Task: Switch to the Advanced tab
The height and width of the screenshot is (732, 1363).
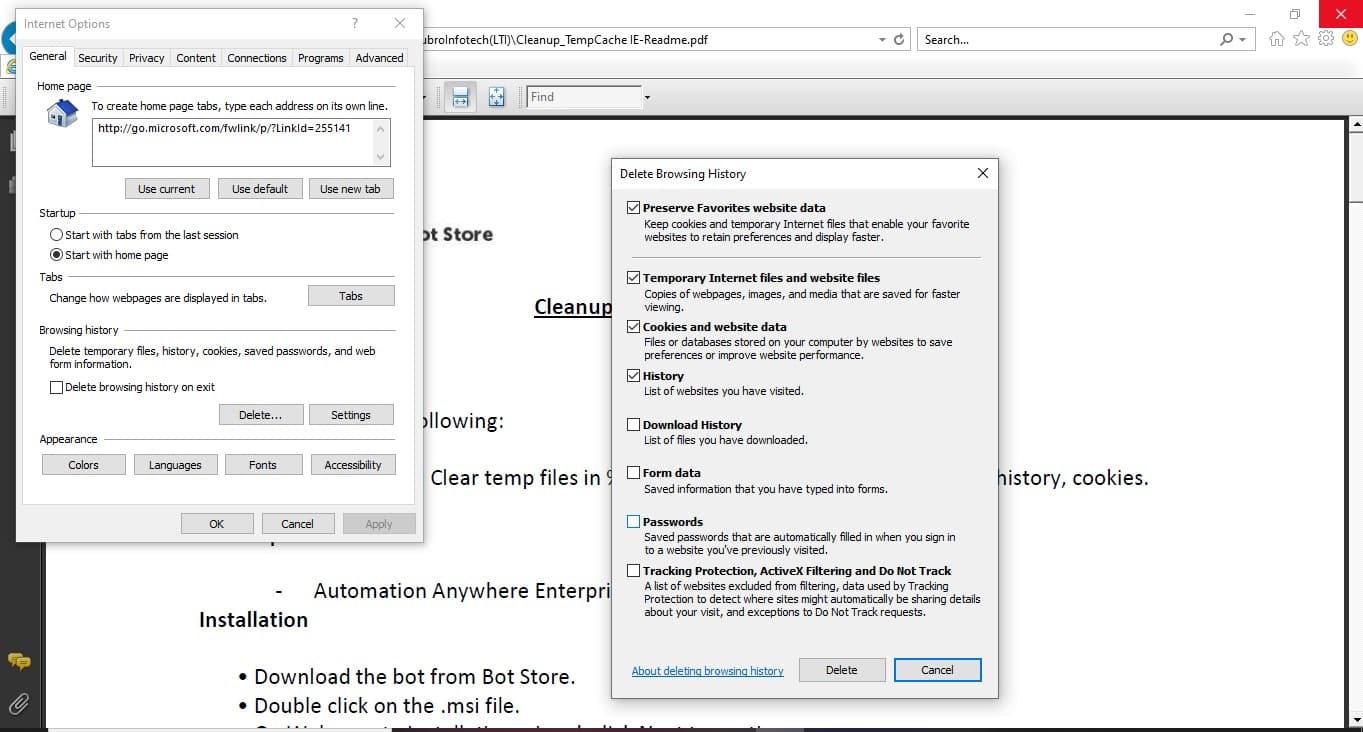Action: pyautogui.click(x=379, y=58)
